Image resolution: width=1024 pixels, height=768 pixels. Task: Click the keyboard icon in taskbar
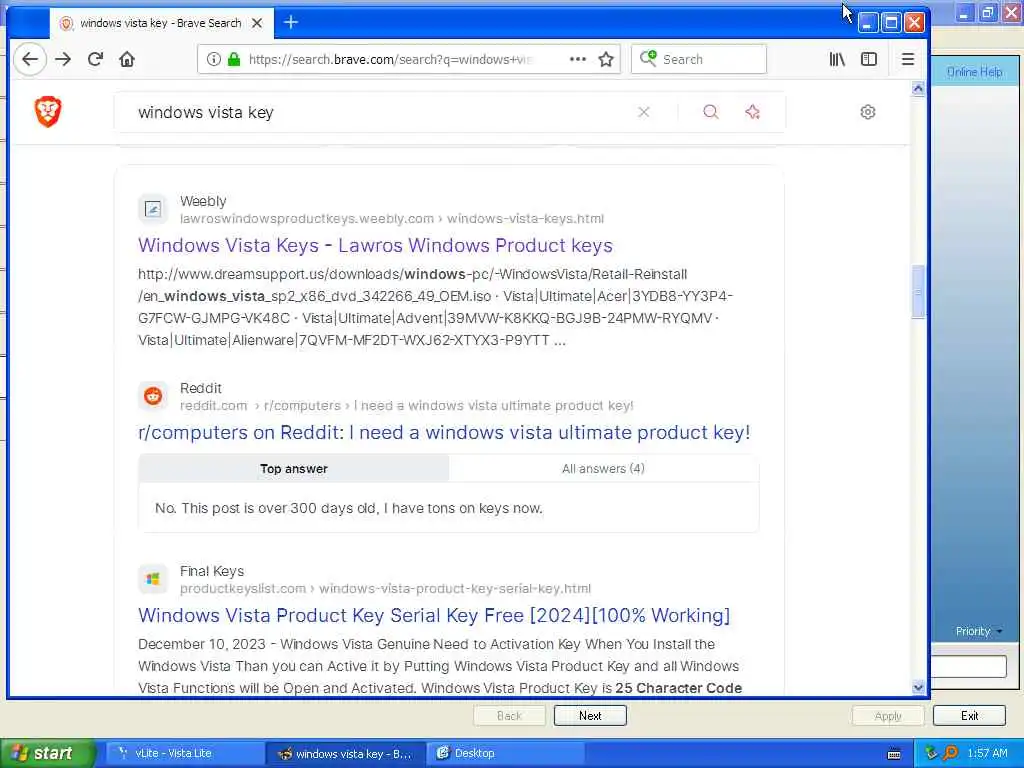894,754
